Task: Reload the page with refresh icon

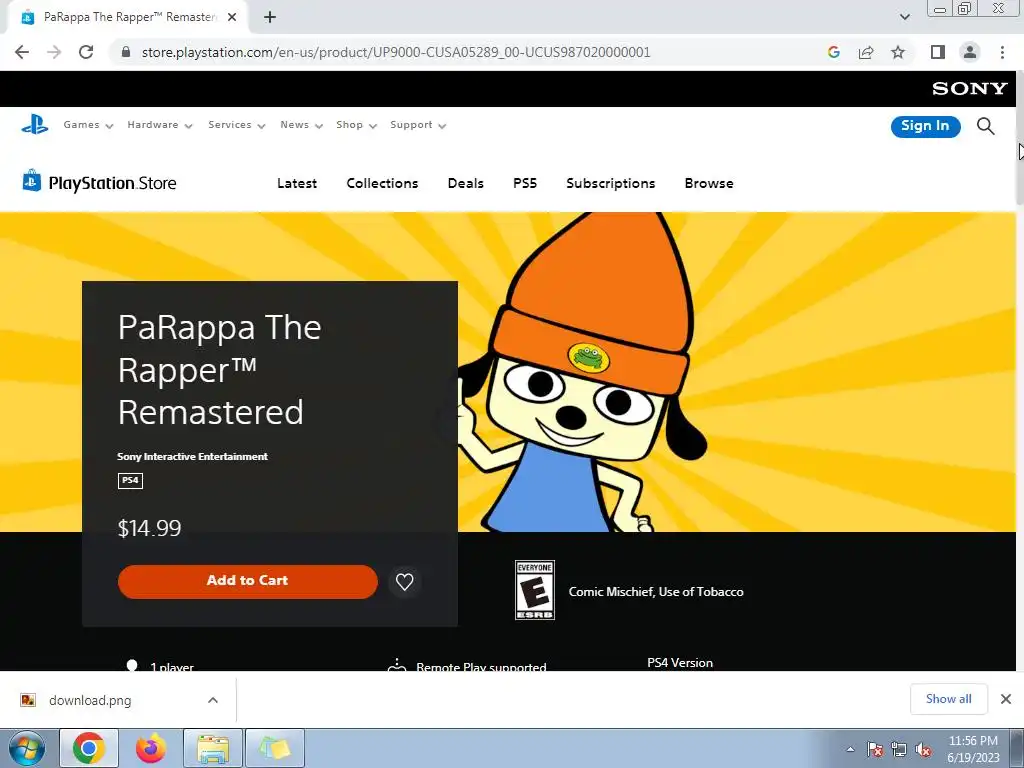Action: click(x=86, y=52)
